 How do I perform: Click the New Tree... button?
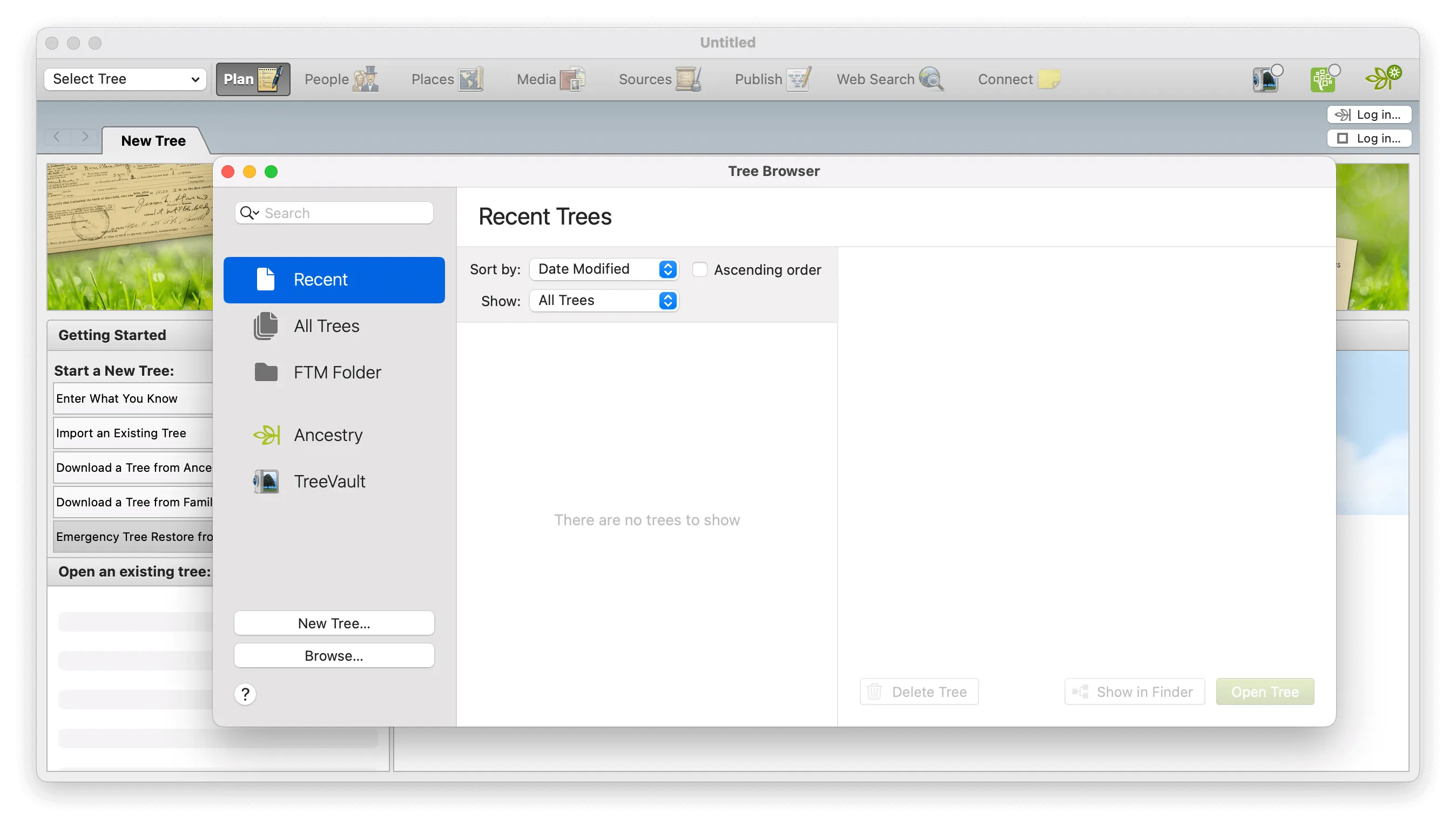click(334, 622)
